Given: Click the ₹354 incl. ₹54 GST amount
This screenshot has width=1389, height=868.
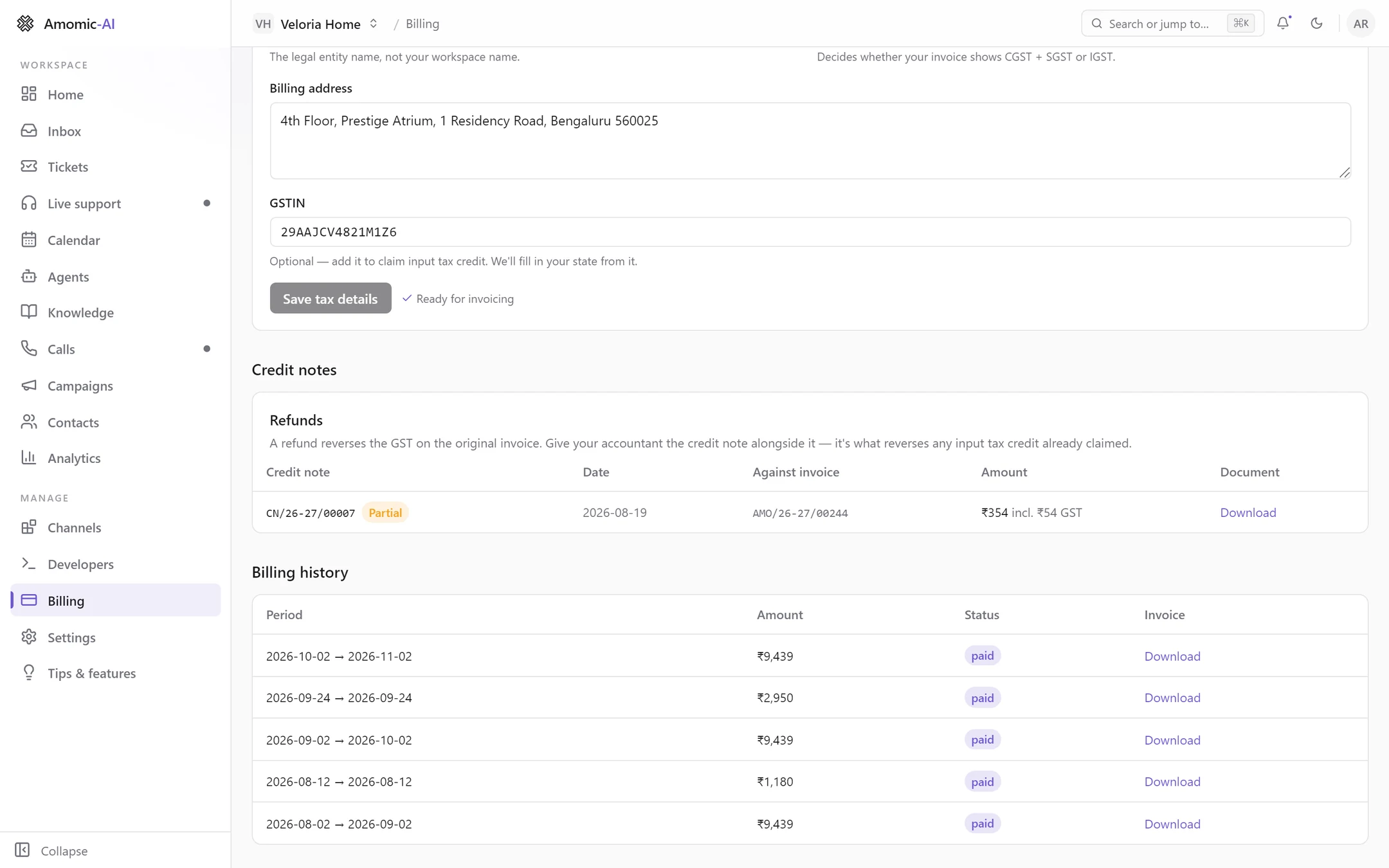Looking at the screenshot, I should 1031,512.
